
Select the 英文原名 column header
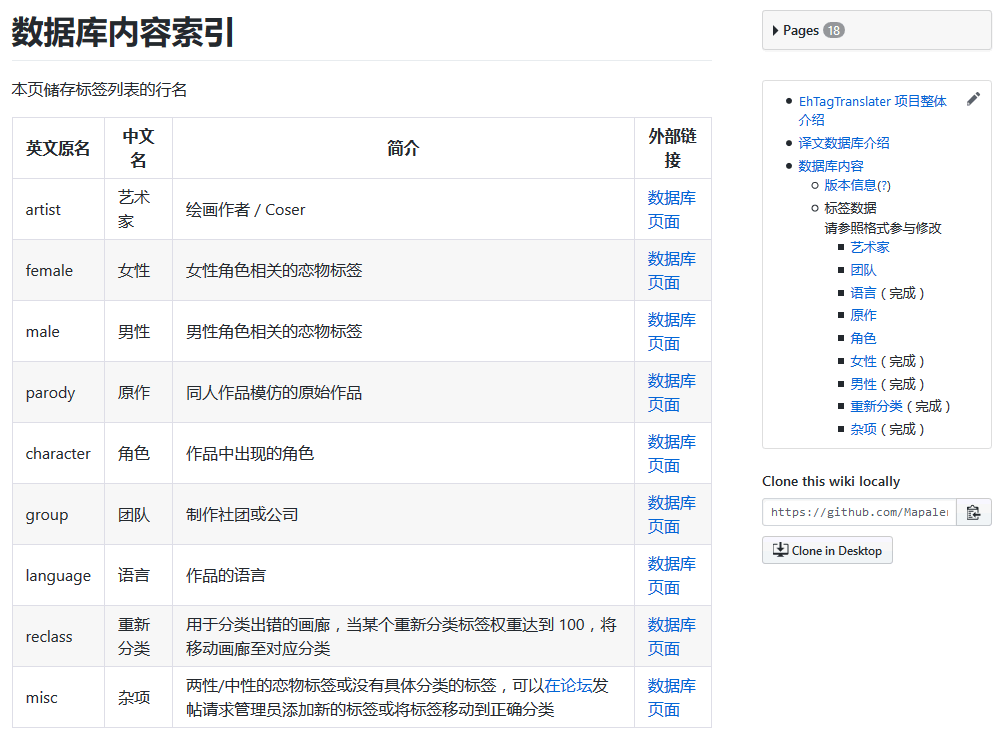coord(58,148)
